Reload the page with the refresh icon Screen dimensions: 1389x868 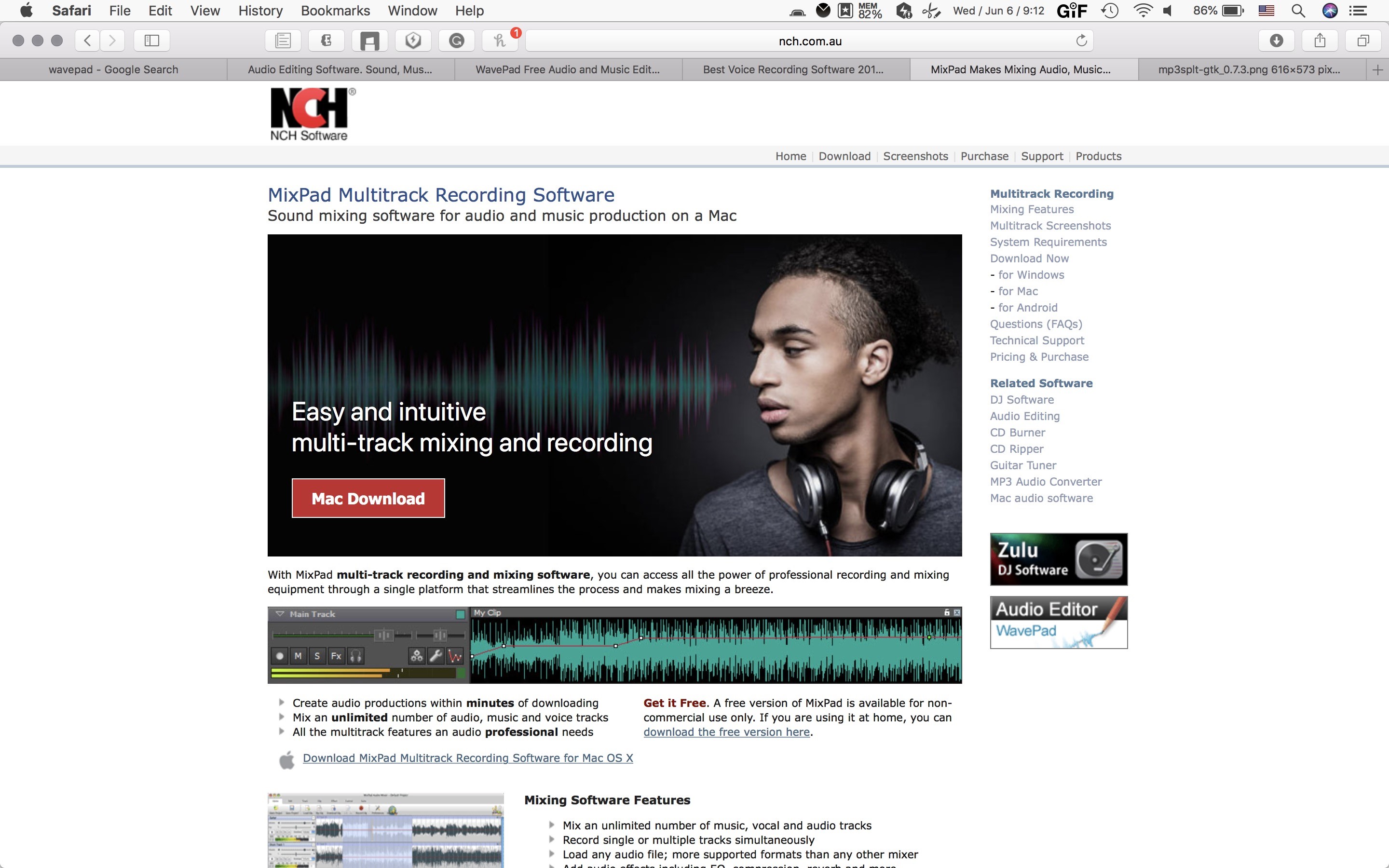tap(1081, 40)
